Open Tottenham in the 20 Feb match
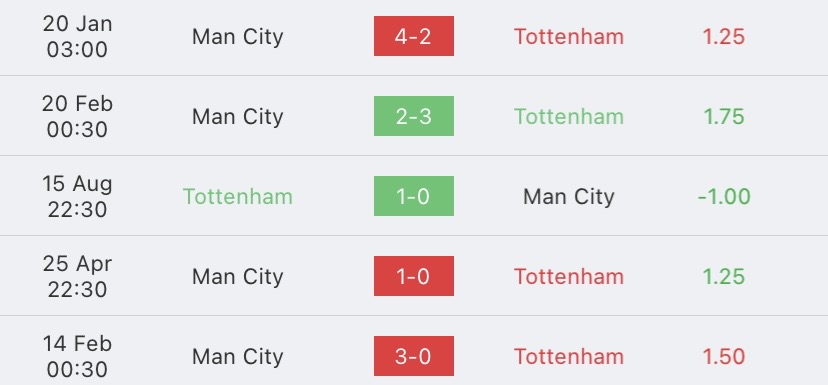Viewport: 828px width, 385px height. click(569, 116)
